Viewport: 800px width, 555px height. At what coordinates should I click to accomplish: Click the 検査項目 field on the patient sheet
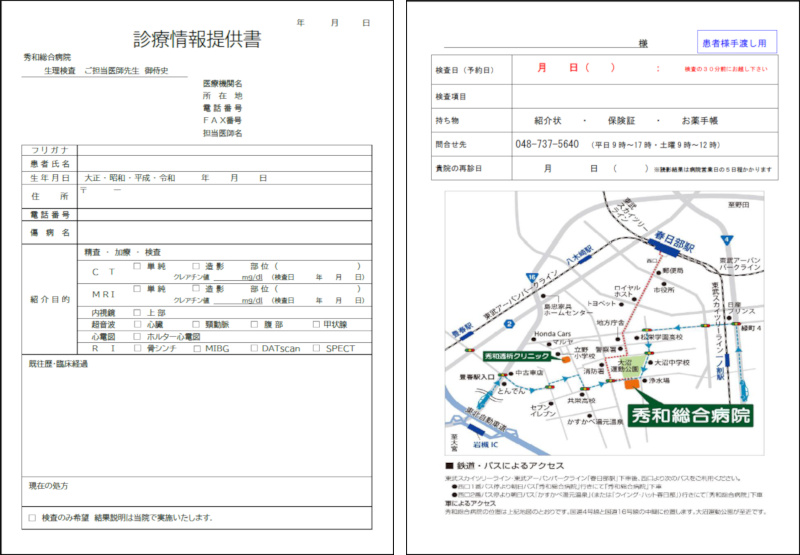pyautogui.click(x=645, y=96)
